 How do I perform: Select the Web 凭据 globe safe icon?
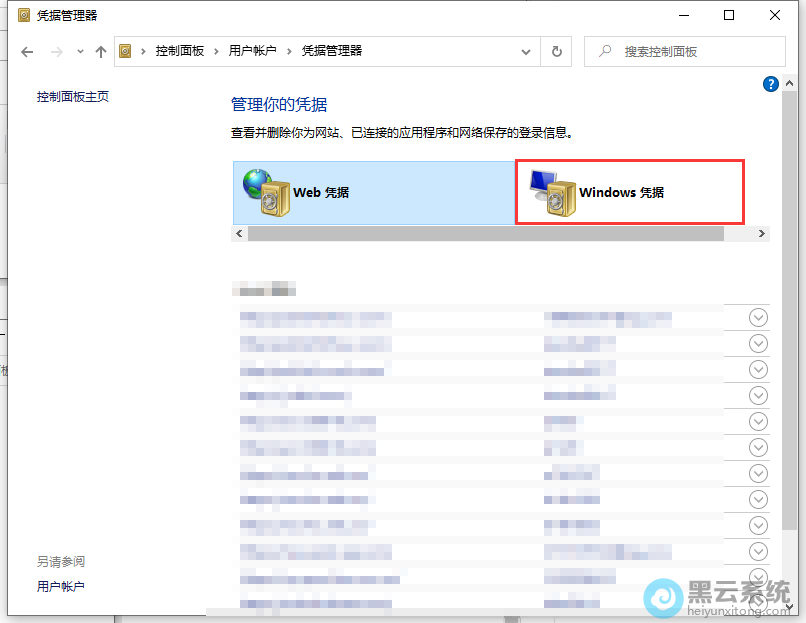tap(262, 192)
